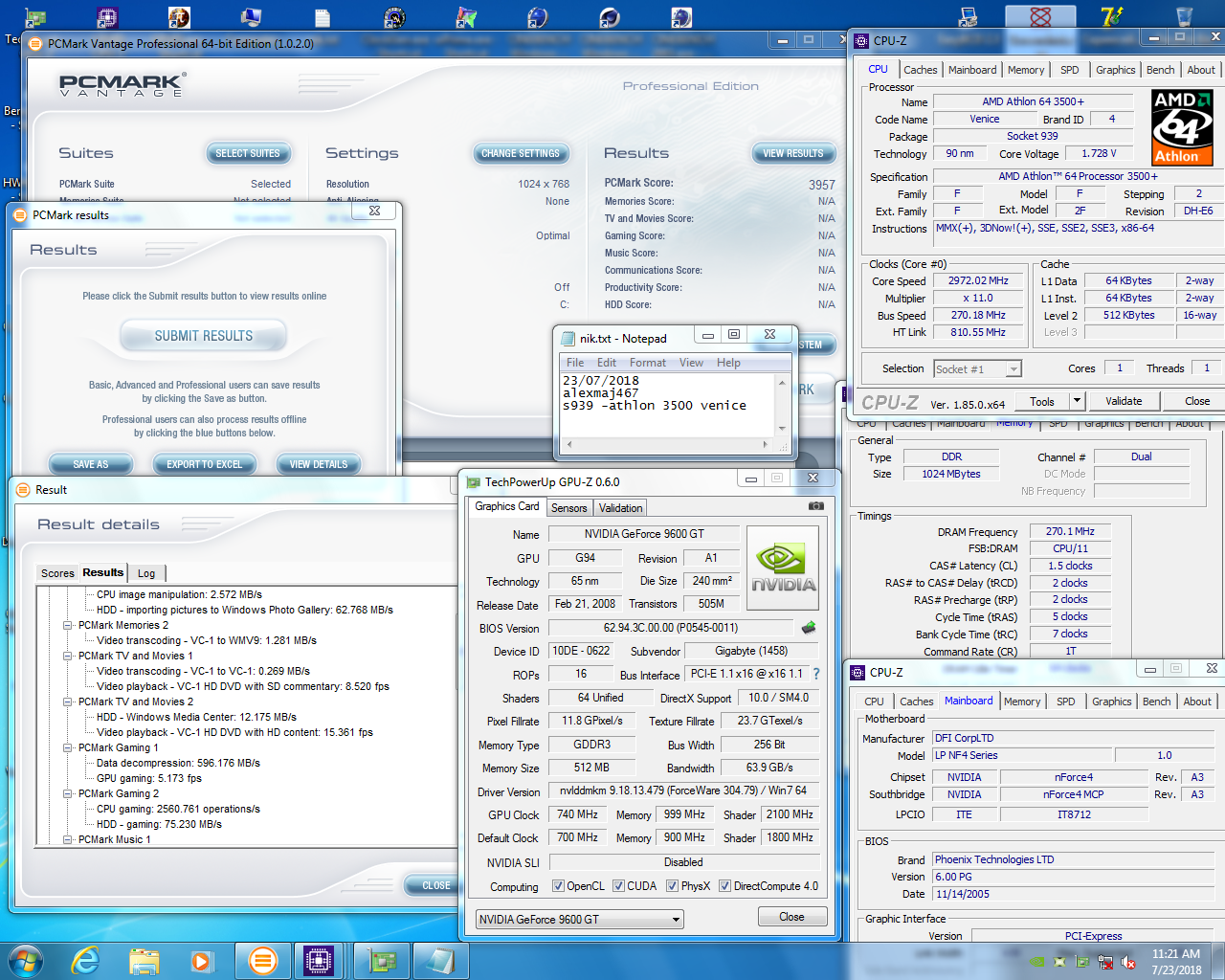
Task: Select the CPU-Z purple chip desktop shortcut
Action: coord(107,16)
